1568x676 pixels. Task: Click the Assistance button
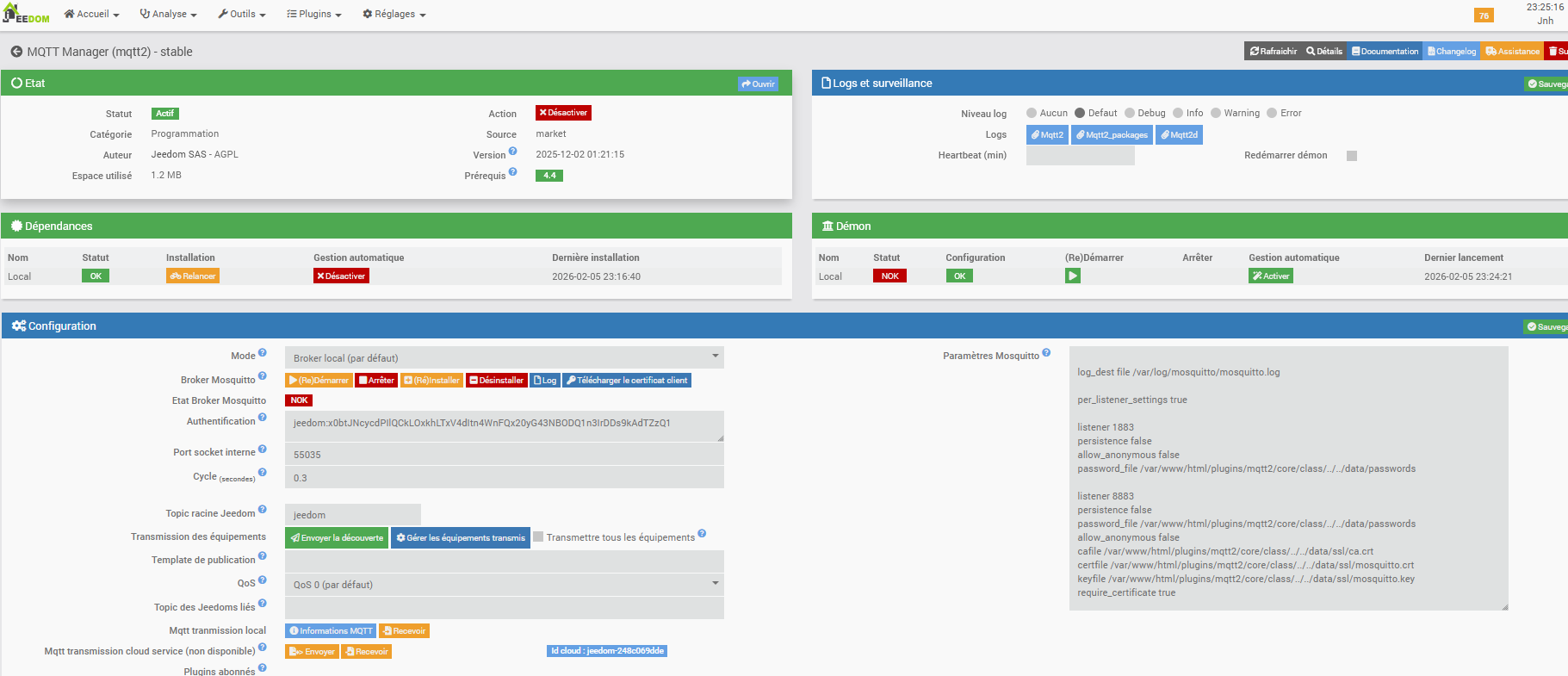[1512, 52]
